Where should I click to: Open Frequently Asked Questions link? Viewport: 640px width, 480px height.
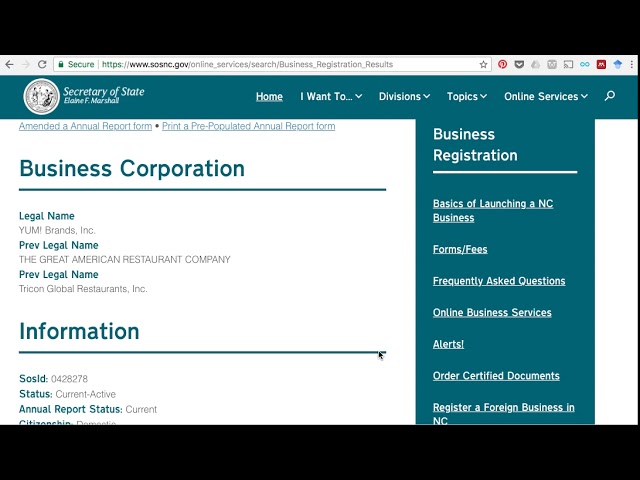coord(499,281)
